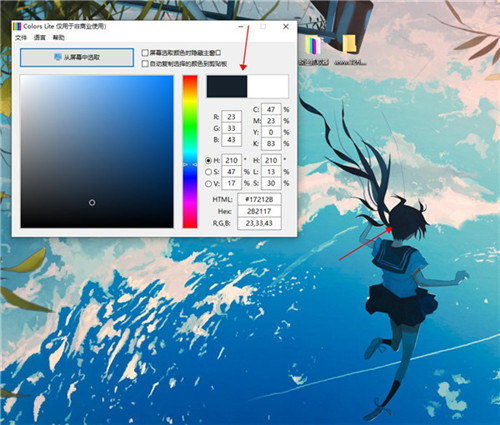Image resolution: width=500 pixels, height=425 pixels.
Task: Open the 文件 (File) menu
Action: (21, 38)
